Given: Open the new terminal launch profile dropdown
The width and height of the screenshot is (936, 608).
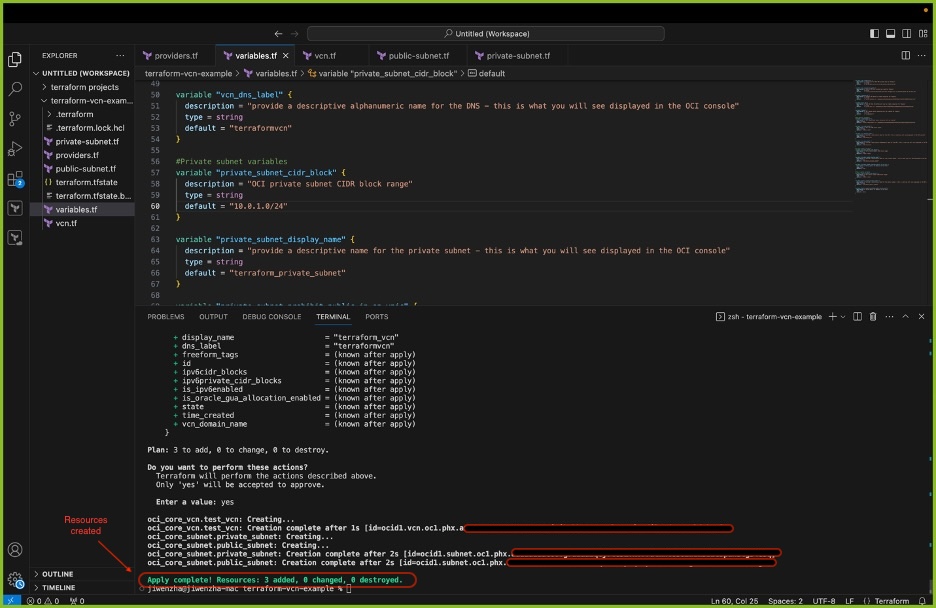Looking at the screenshot, I should [x=842, y=317].
